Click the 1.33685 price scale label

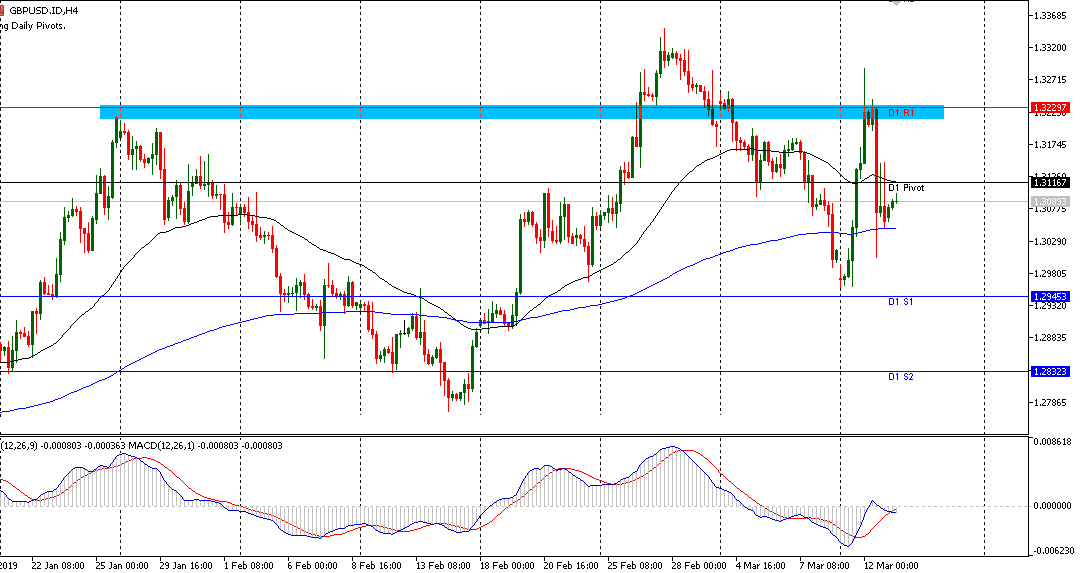coord(1051,16)
